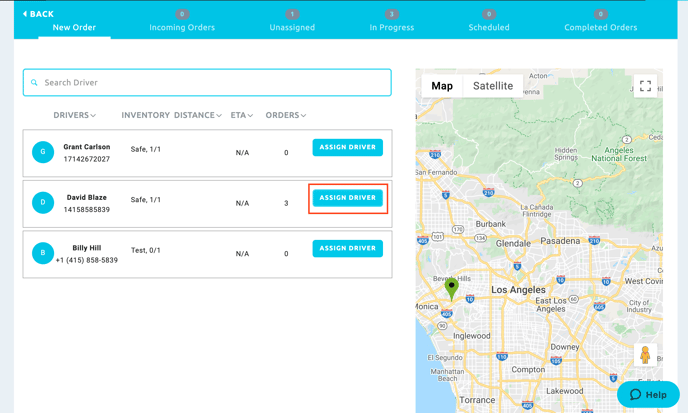Click the Completed Orders count badge
The width and height of the screenshot is (688, 413).
[x=601, y=14]
